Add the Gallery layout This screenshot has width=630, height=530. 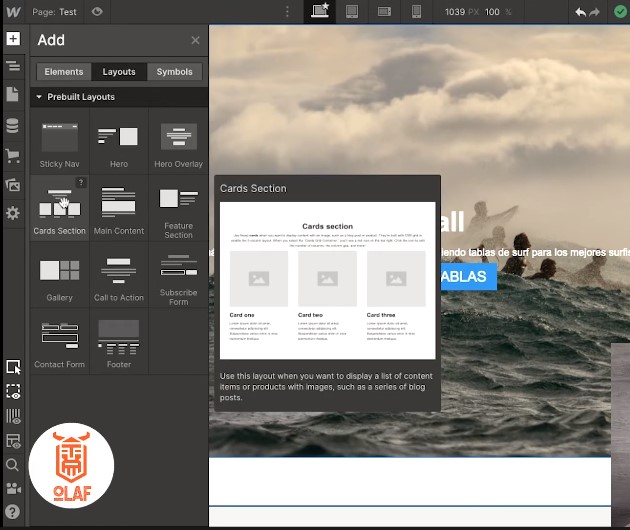click(59, 275)
